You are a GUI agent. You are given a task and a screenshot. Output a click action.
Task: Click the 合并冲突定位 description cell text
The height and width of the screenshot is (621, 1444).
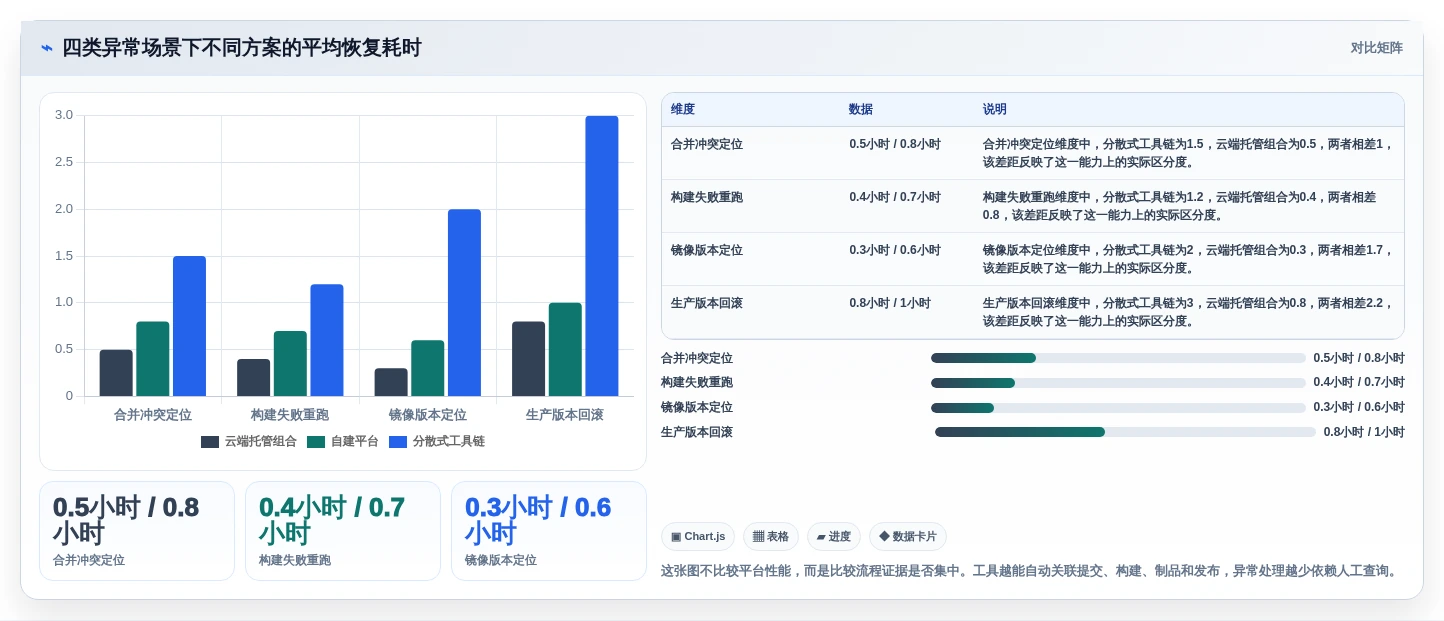(1188, 153)
